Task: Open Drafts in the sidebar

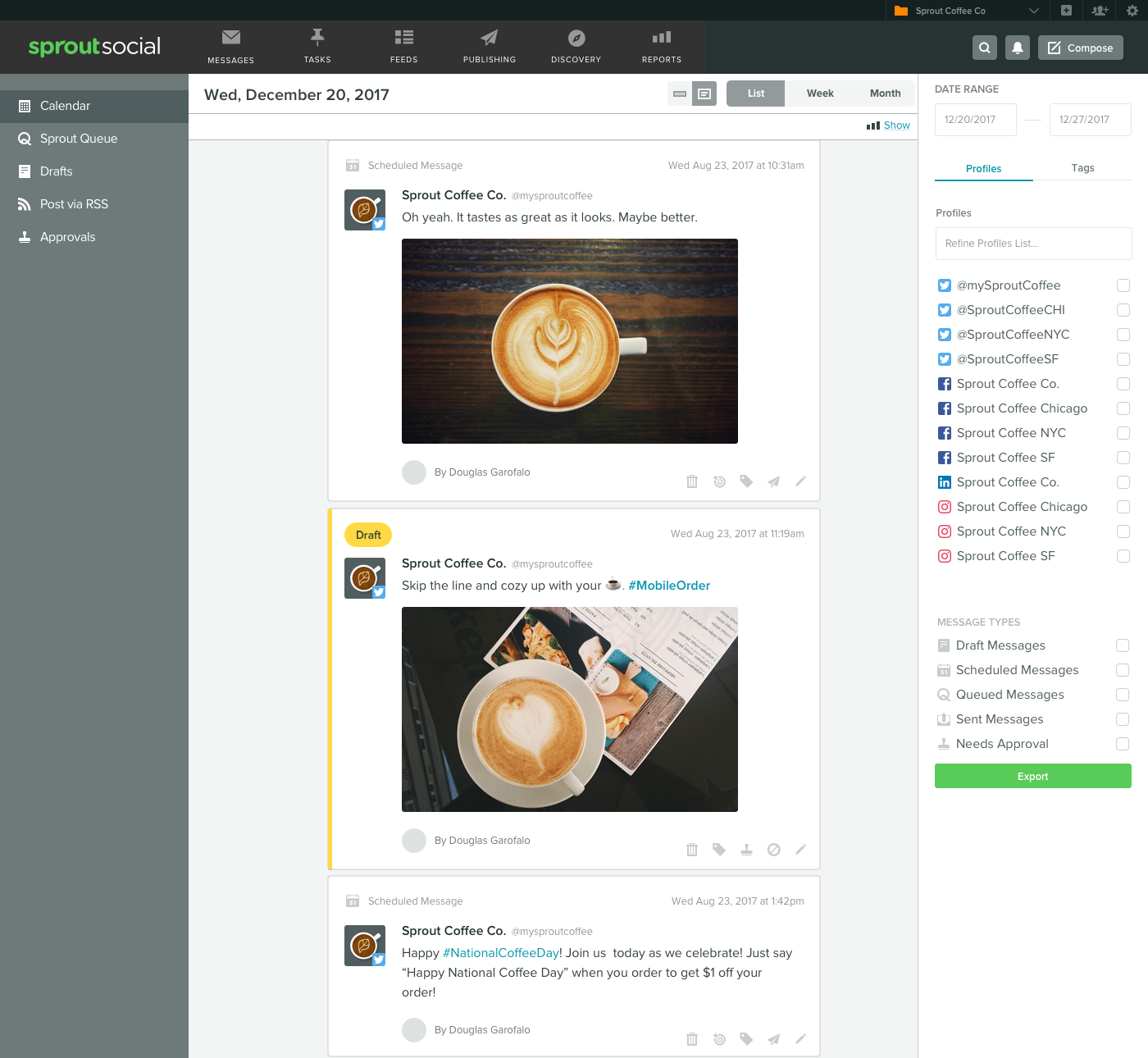Action: (94, 171)
